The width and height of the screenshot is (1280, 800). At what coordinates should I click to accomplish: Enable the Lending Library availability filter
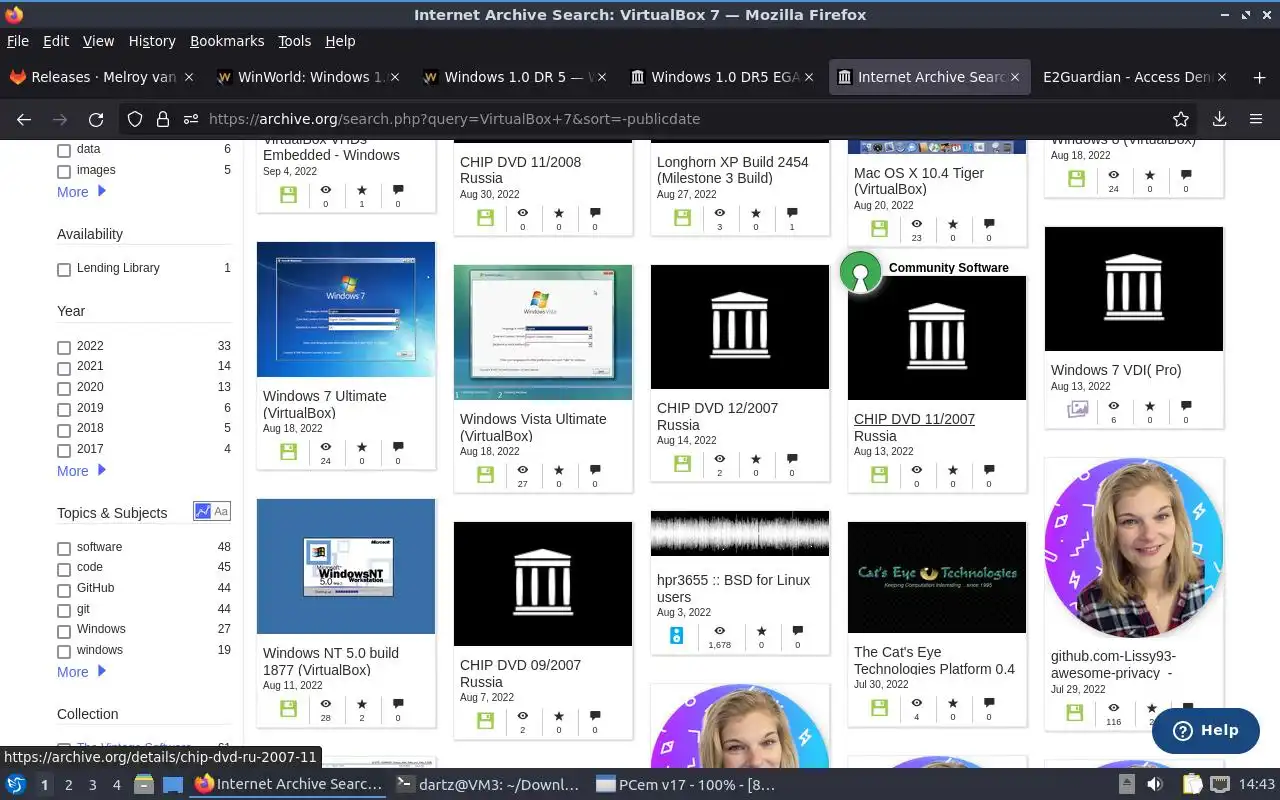pyautogui.click(x=64, y=270)
